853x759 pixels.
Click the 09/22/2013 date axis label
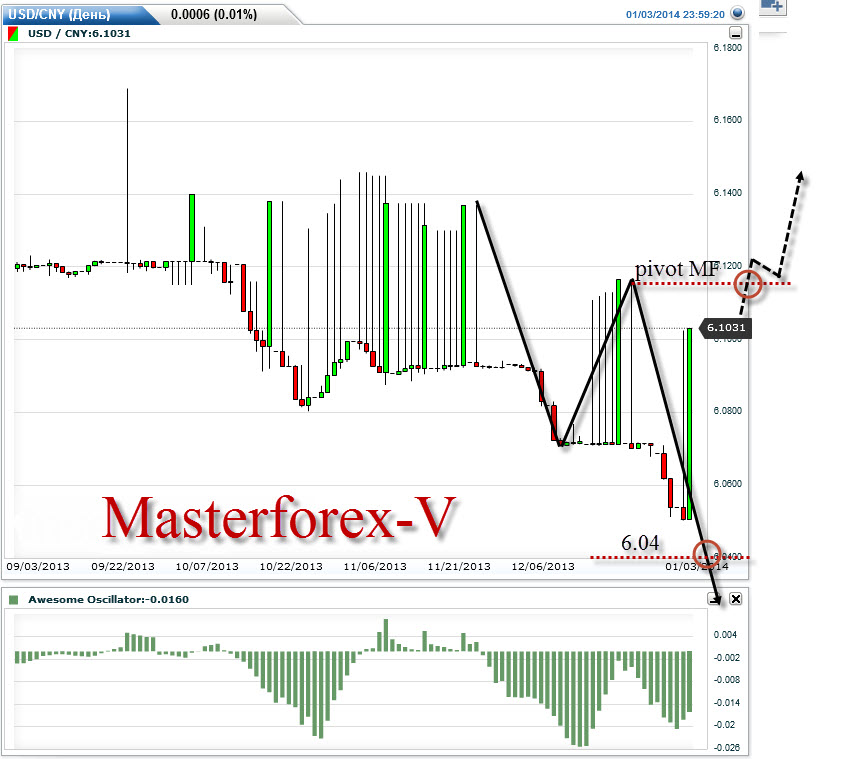tap(123, 566)
